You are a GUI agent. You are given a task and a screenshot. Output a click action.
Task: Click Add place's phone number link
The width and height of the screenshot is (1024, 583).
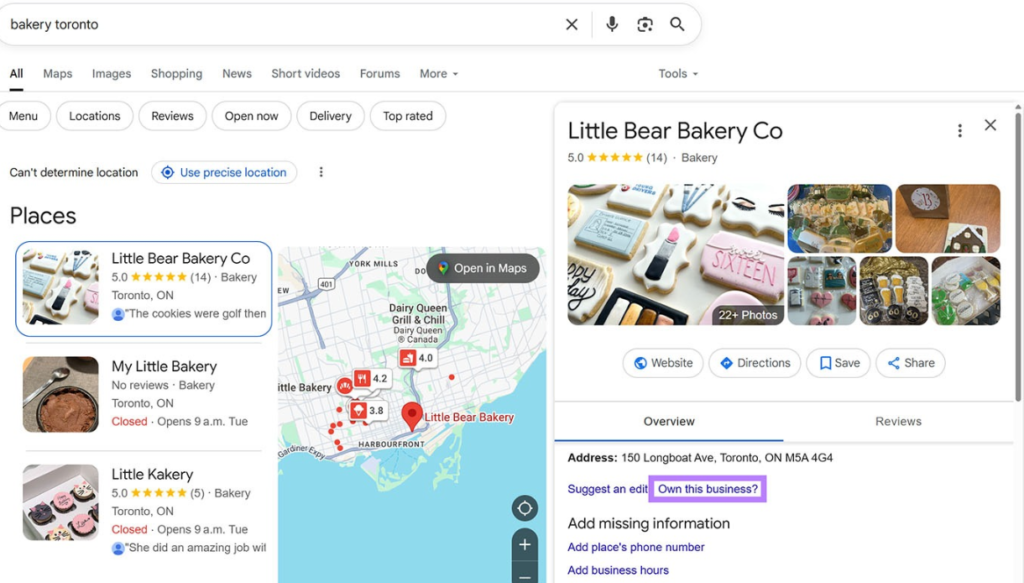636,547
